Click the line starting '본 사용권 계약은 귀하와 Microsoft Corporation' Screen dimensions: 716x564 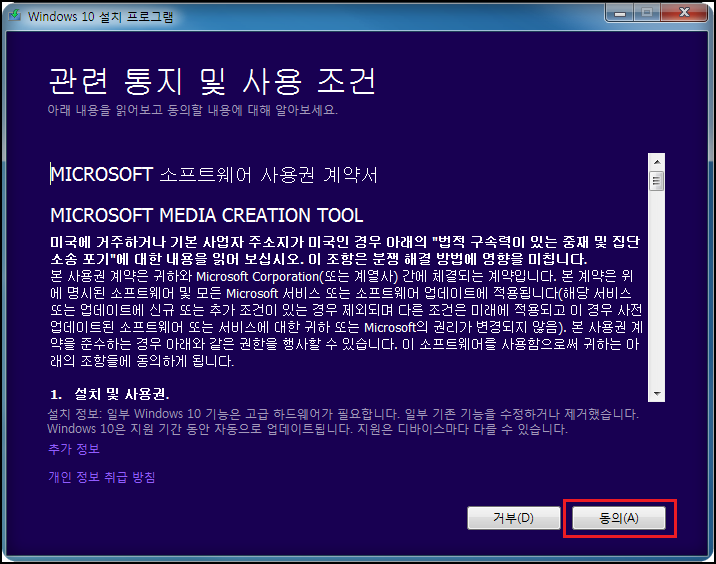pyautogui.click(x=342, y=276)
